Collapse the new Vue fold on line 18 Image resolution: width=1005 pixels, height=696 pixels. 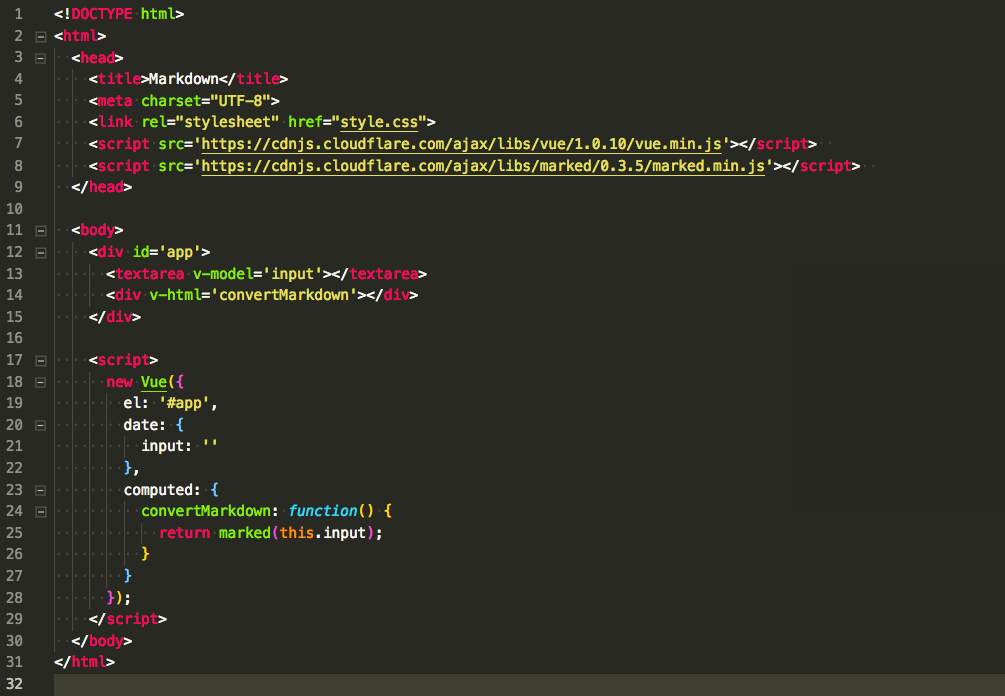(40, 383)
